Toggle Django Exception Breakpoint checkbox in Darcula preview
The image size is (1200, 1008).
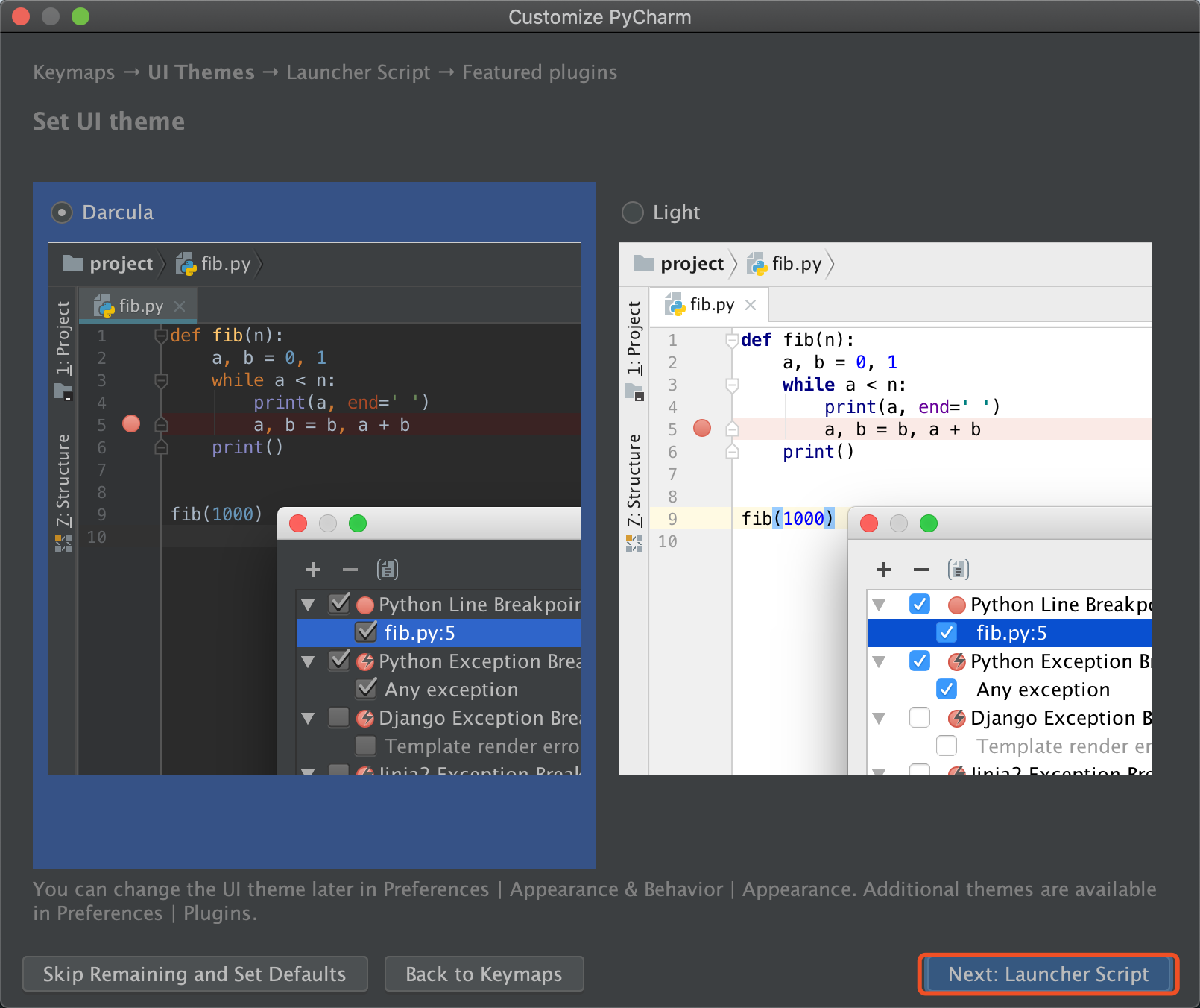point(339,717)
